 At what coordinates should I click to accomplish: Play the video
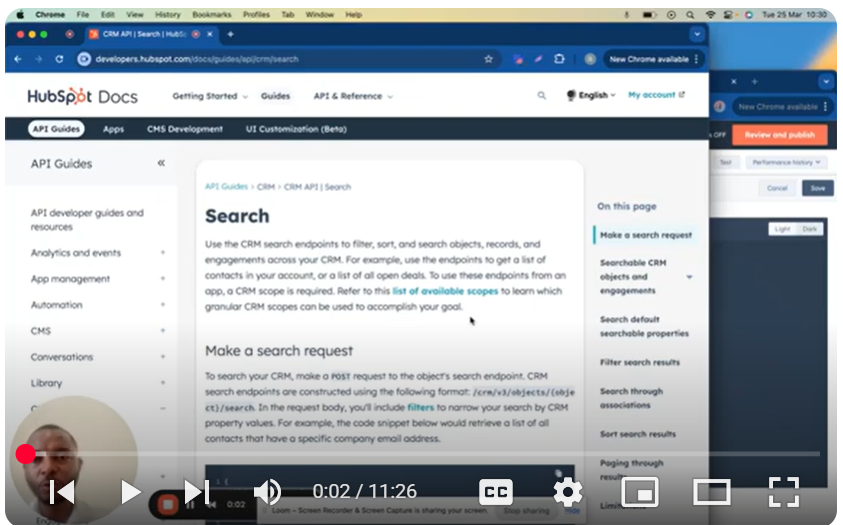131,492
